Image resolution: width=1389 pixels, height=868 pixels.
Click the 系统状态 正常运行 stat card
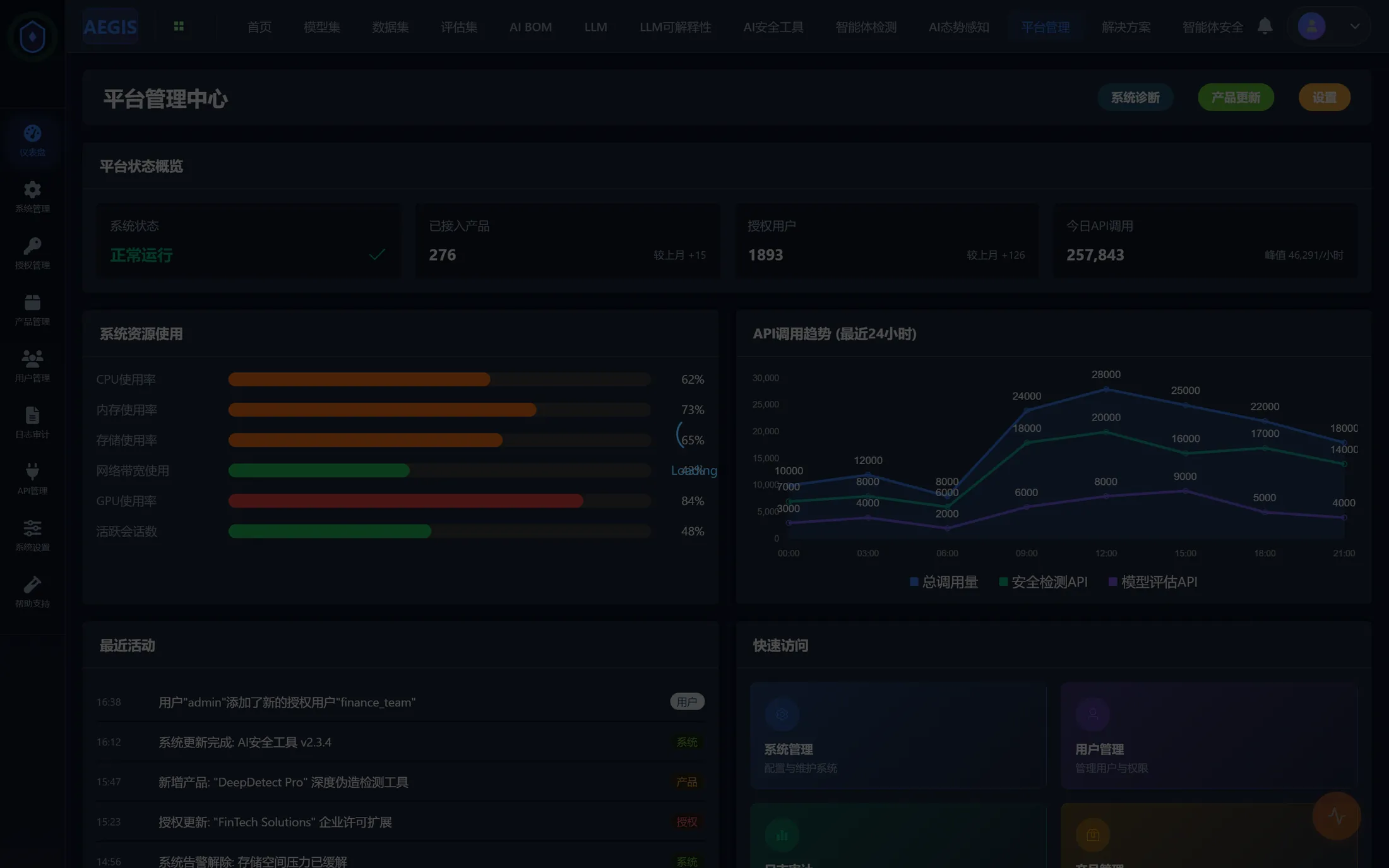(x=249, y=241)
